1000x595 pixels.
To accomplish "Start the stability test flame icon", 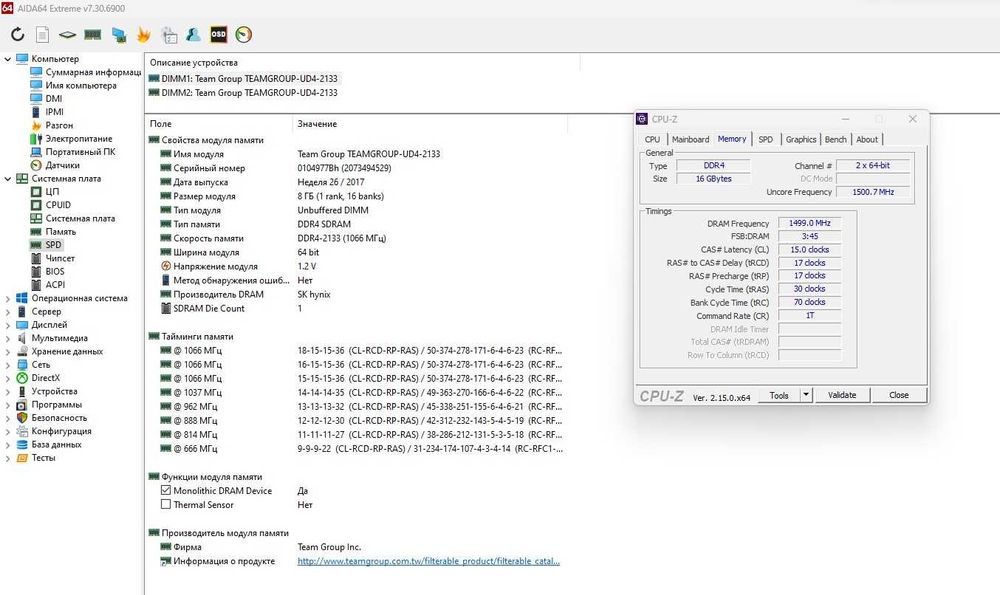I will (x=143, y=34).
